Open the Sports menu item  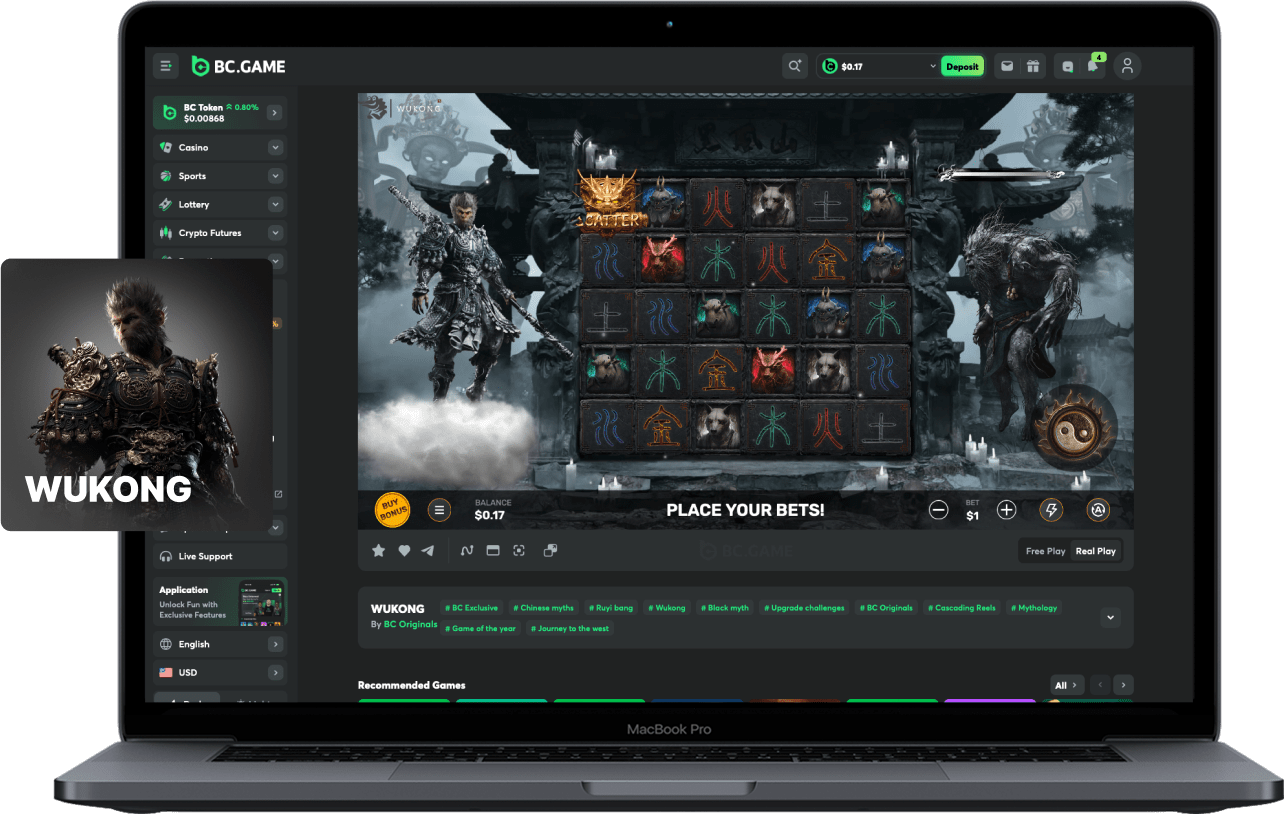point(192,176)
